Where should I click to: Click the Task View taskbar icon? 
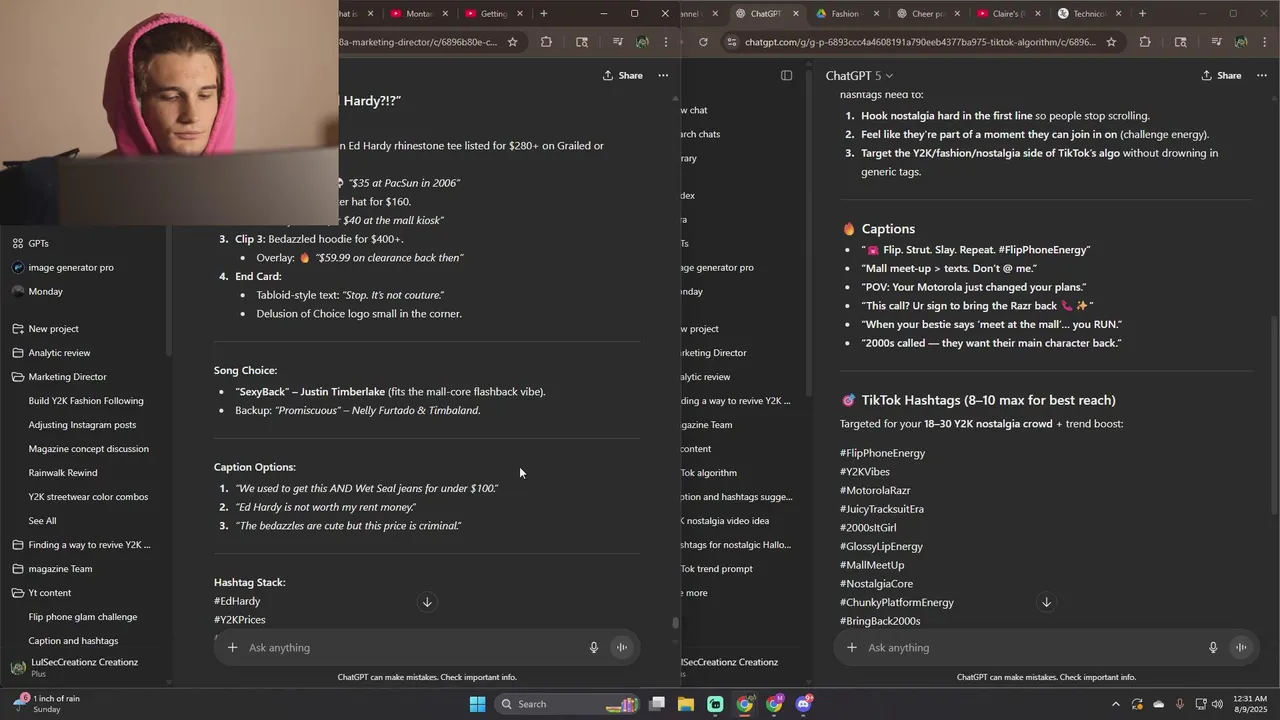coord(657,704)
